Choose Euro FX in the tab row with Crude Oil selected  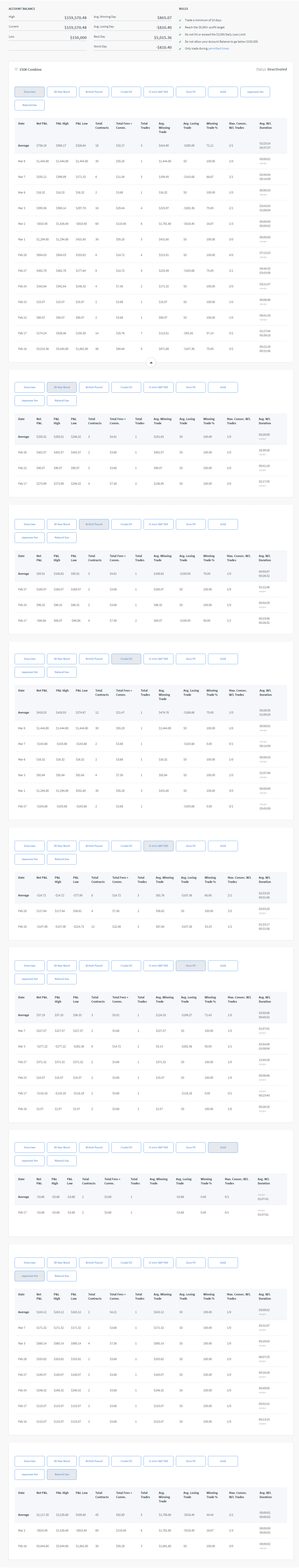190,659
